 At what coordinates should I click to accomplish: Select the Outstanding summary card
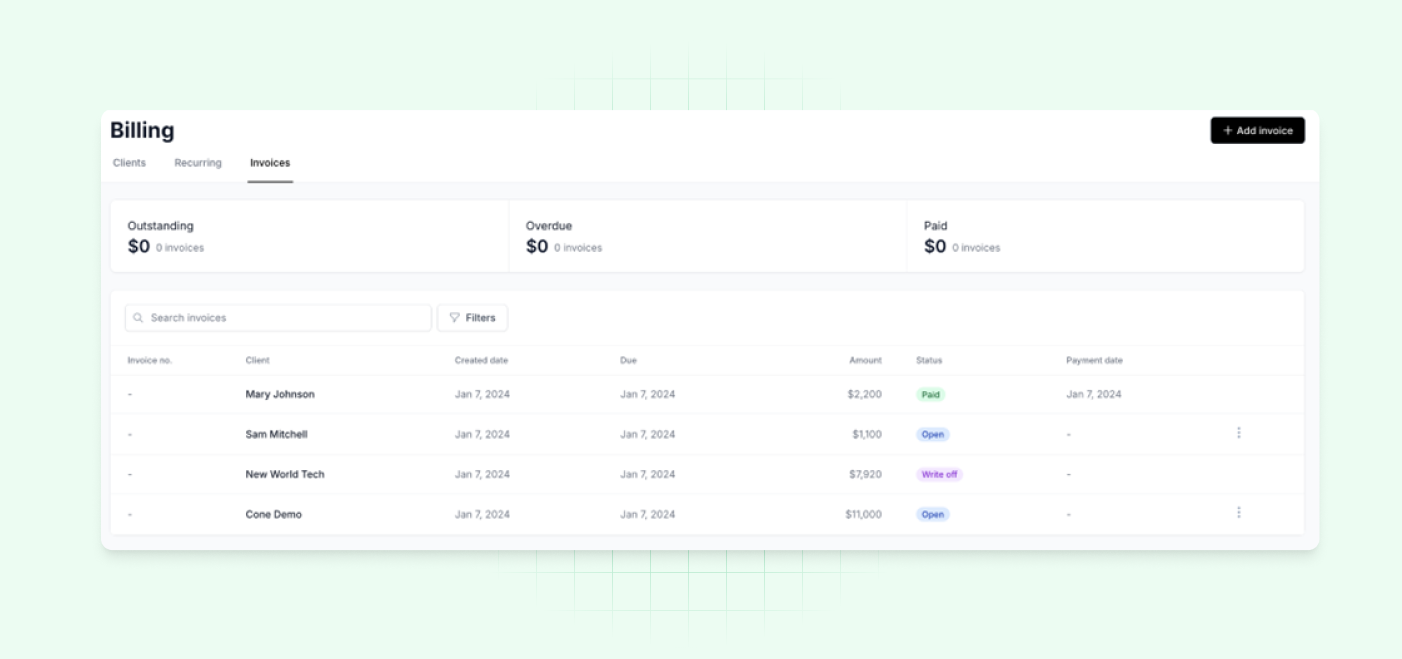pos(309,236)
